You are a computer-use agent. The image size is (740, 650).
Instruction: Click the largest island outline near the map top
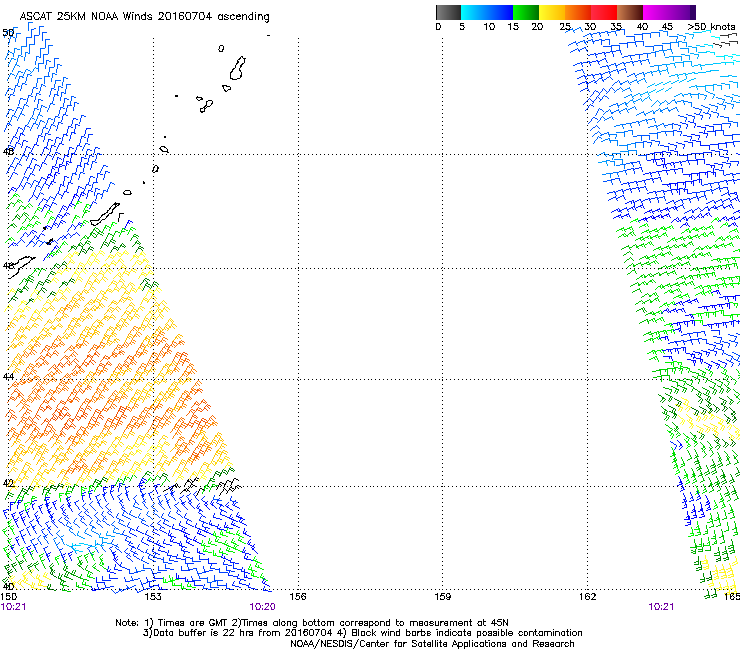(237, 68)
